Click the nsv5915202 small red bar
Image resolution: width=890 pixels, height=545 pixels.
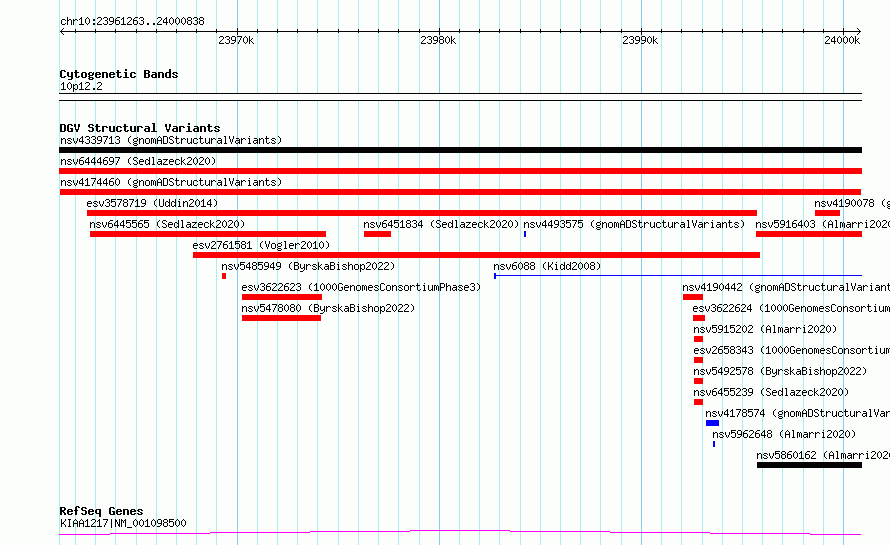[x=699, y=339]
